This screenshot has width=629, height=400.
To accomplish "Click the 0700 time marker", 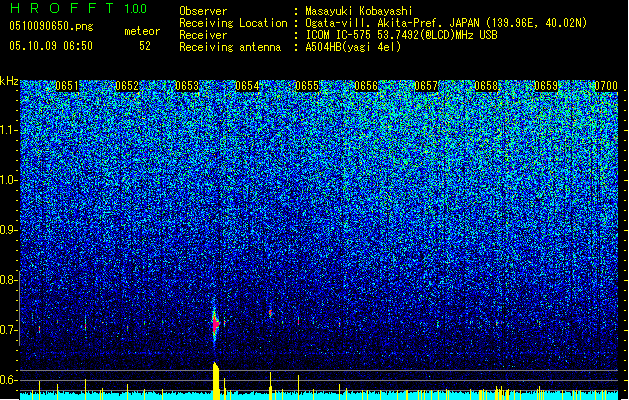I will pos(606,86).
